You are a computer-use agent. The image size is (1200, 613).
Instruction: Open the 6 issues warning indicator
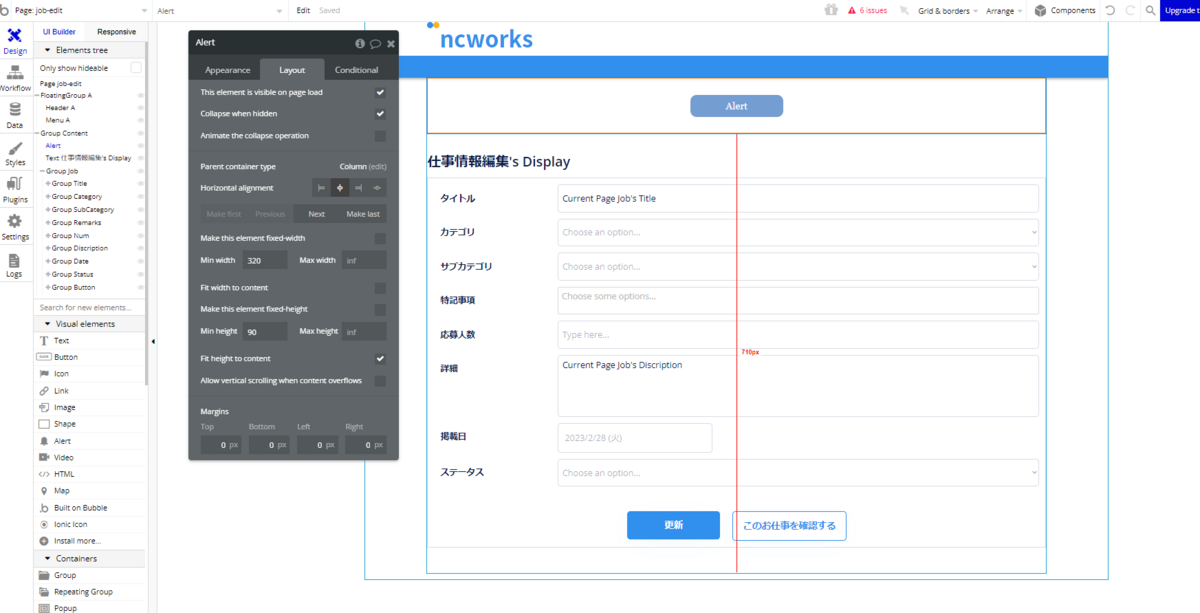[x=866, y=10]
